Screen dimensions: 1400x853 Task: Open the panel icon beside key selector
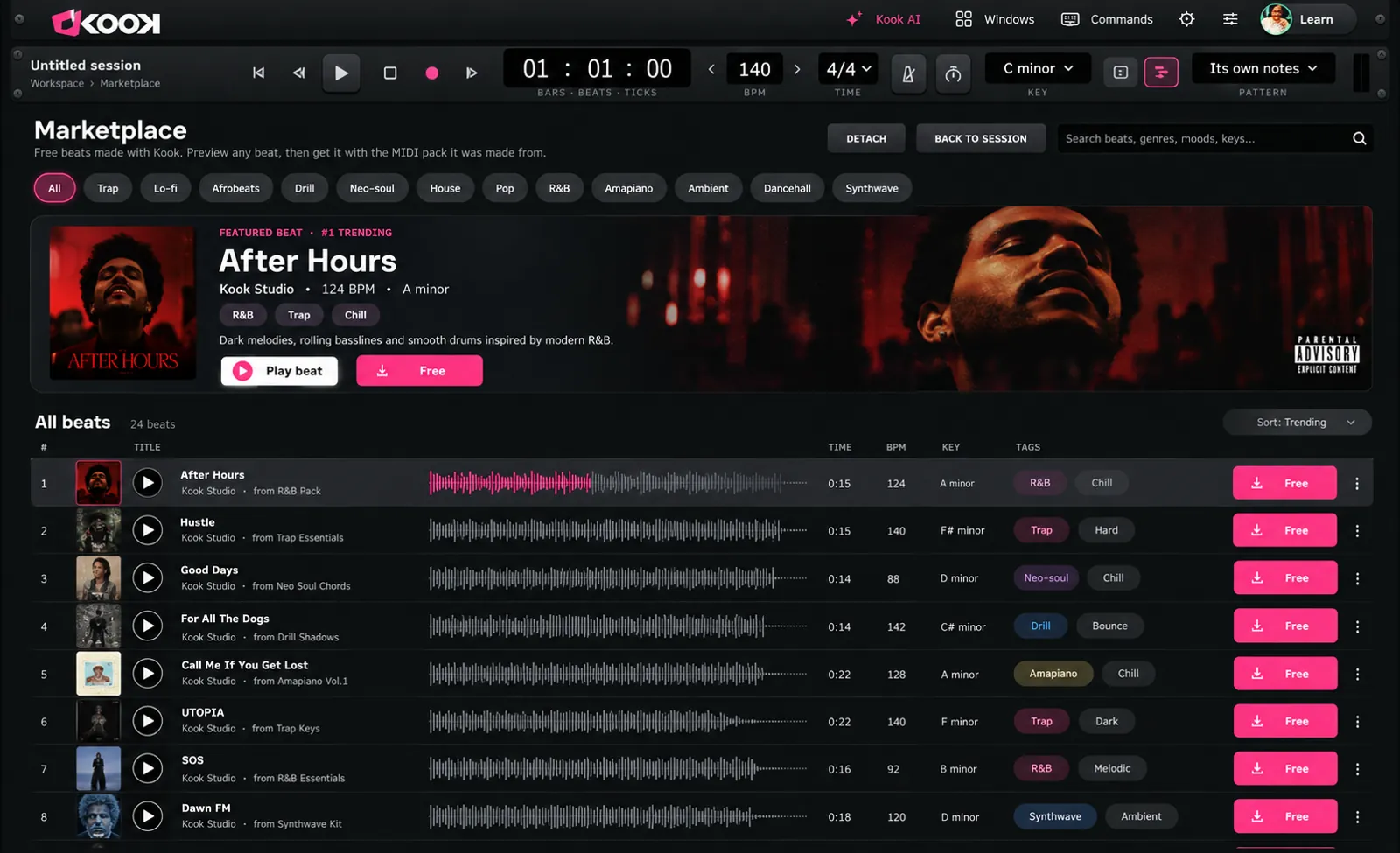[x=1121, y=72]
